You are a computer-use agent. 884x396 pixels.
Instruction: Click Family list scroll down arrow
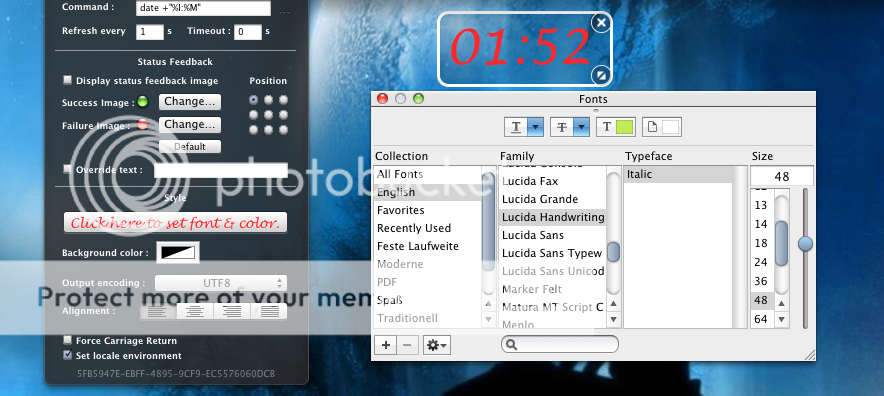tap(613, 320)
